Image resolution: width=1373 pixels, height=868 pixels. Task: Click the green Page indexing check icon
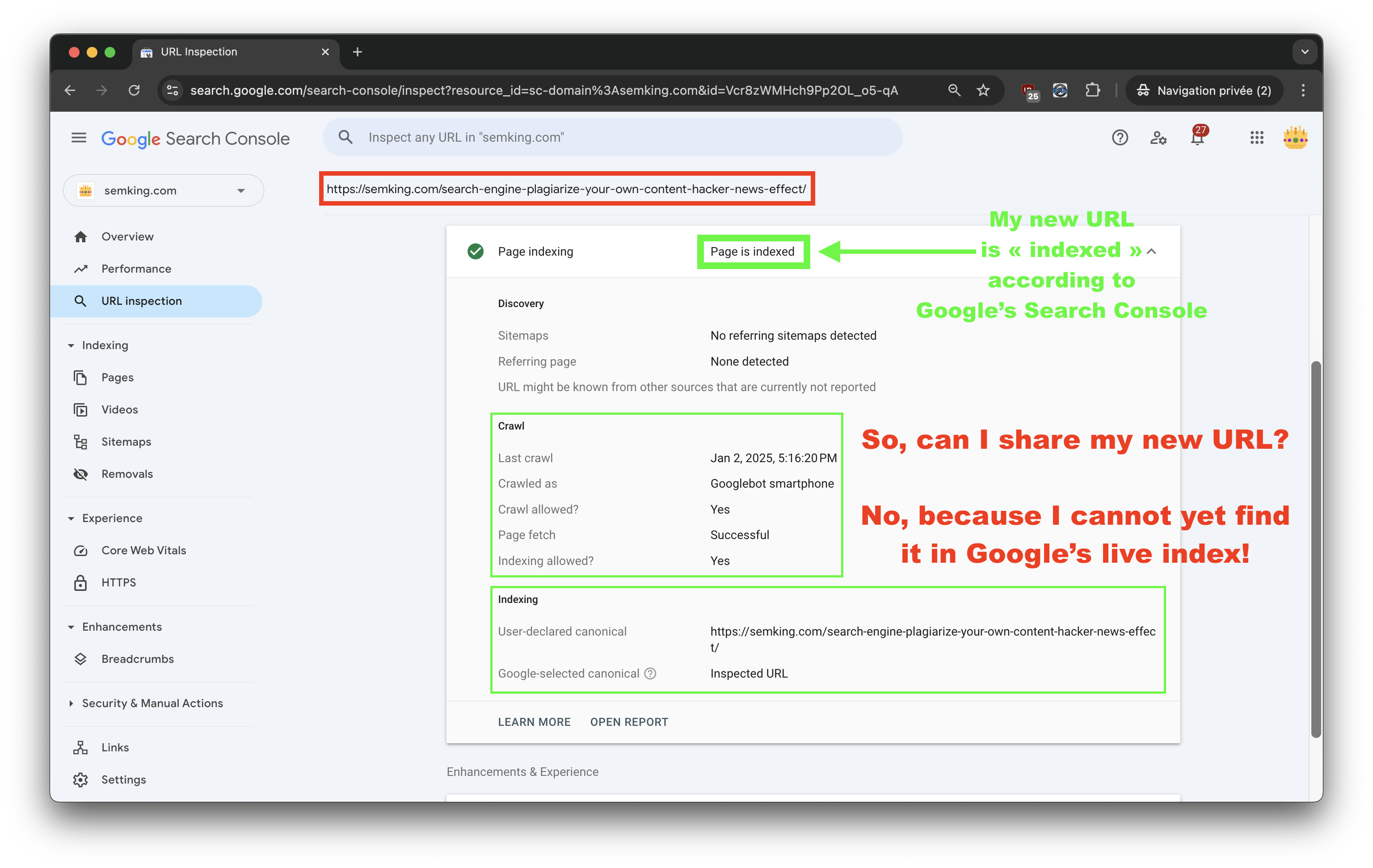pyautogui.click(x=475, y=252)
